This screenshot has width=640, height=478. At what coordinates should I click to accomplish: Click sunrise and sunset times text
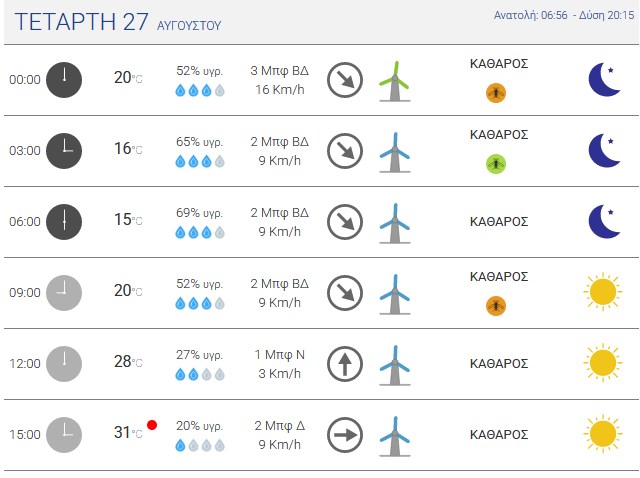click(x=564, y=16)
